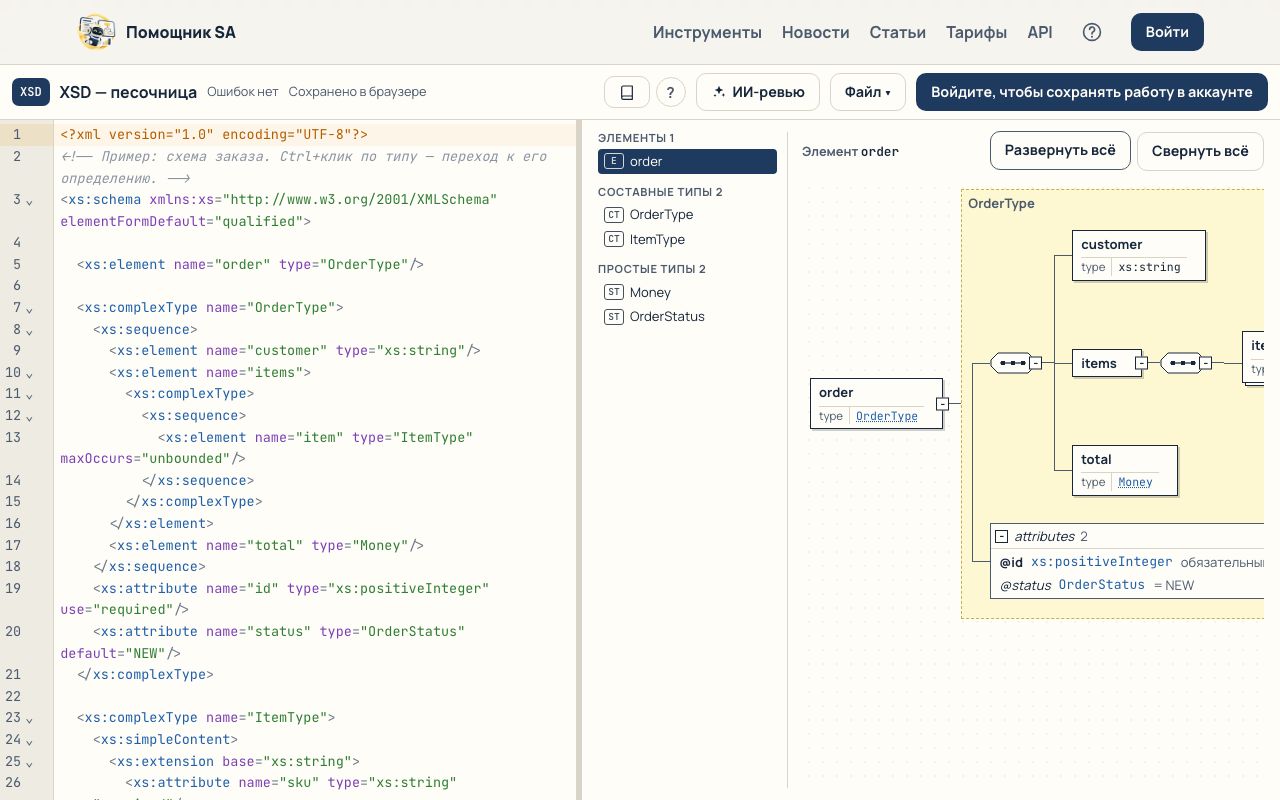Select the order element in the list

coord(687,161)
